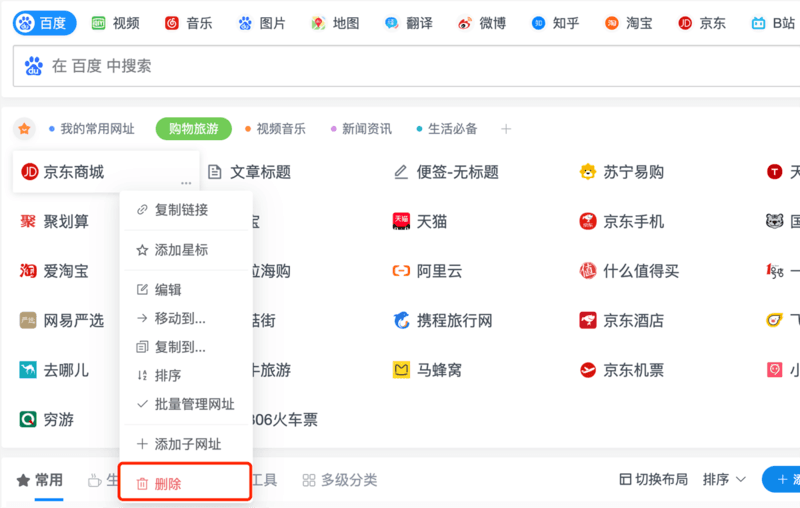The width and height of the screenshot is (800, 508).
Task: Click the 在百度中搜索 search field
Action: point(406,66)
